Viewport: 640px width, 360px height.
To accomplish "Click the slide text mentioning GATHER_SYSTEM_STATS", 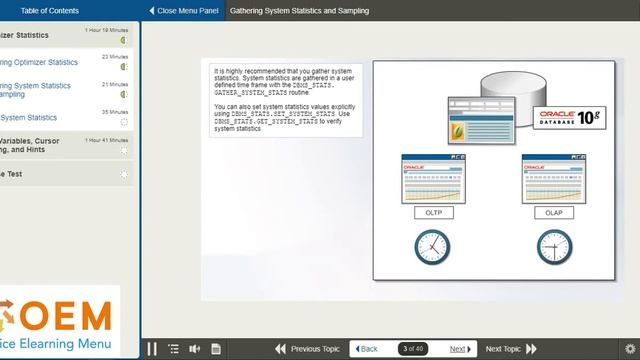I will pos(284,82).
